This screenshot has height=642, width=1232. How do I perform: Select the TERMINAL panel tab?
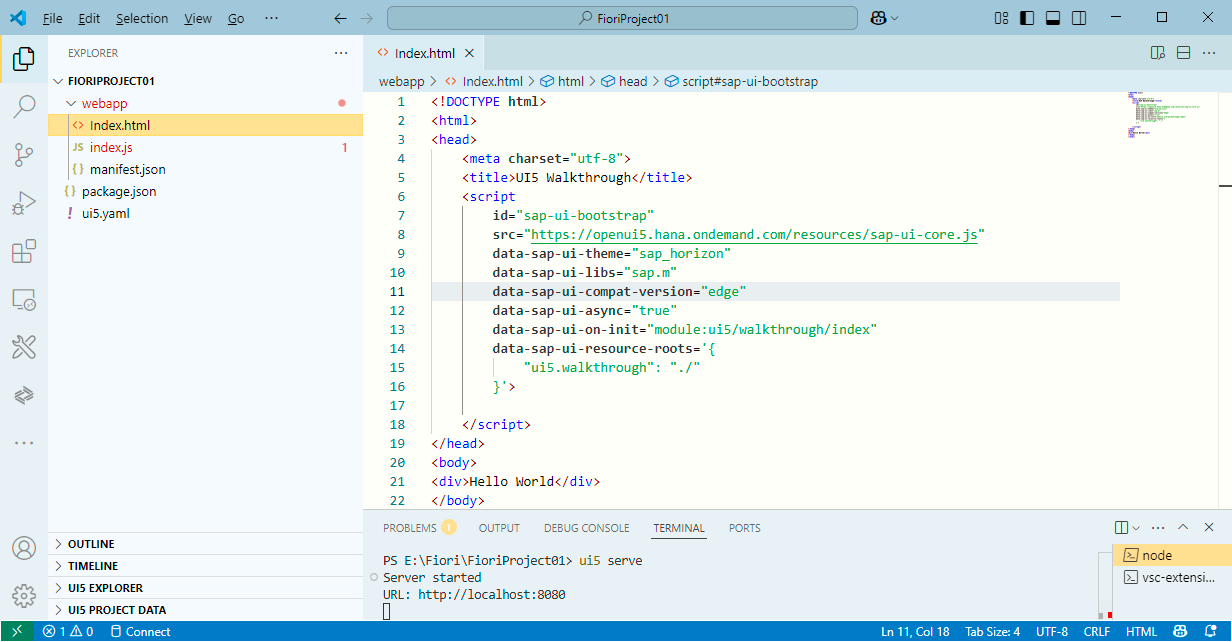pos(679,528)
